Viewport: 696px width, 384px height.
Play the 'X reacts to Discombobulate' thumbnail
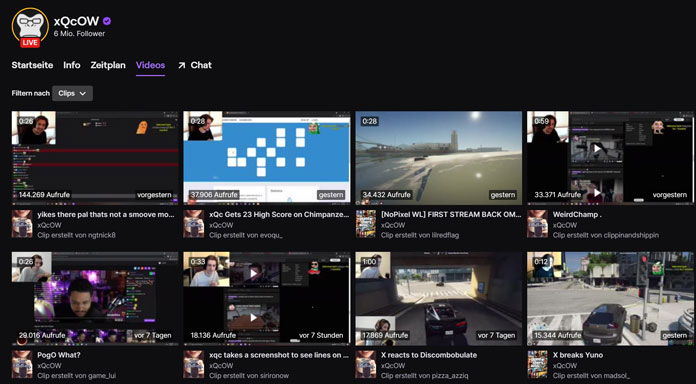pos(439,298)
